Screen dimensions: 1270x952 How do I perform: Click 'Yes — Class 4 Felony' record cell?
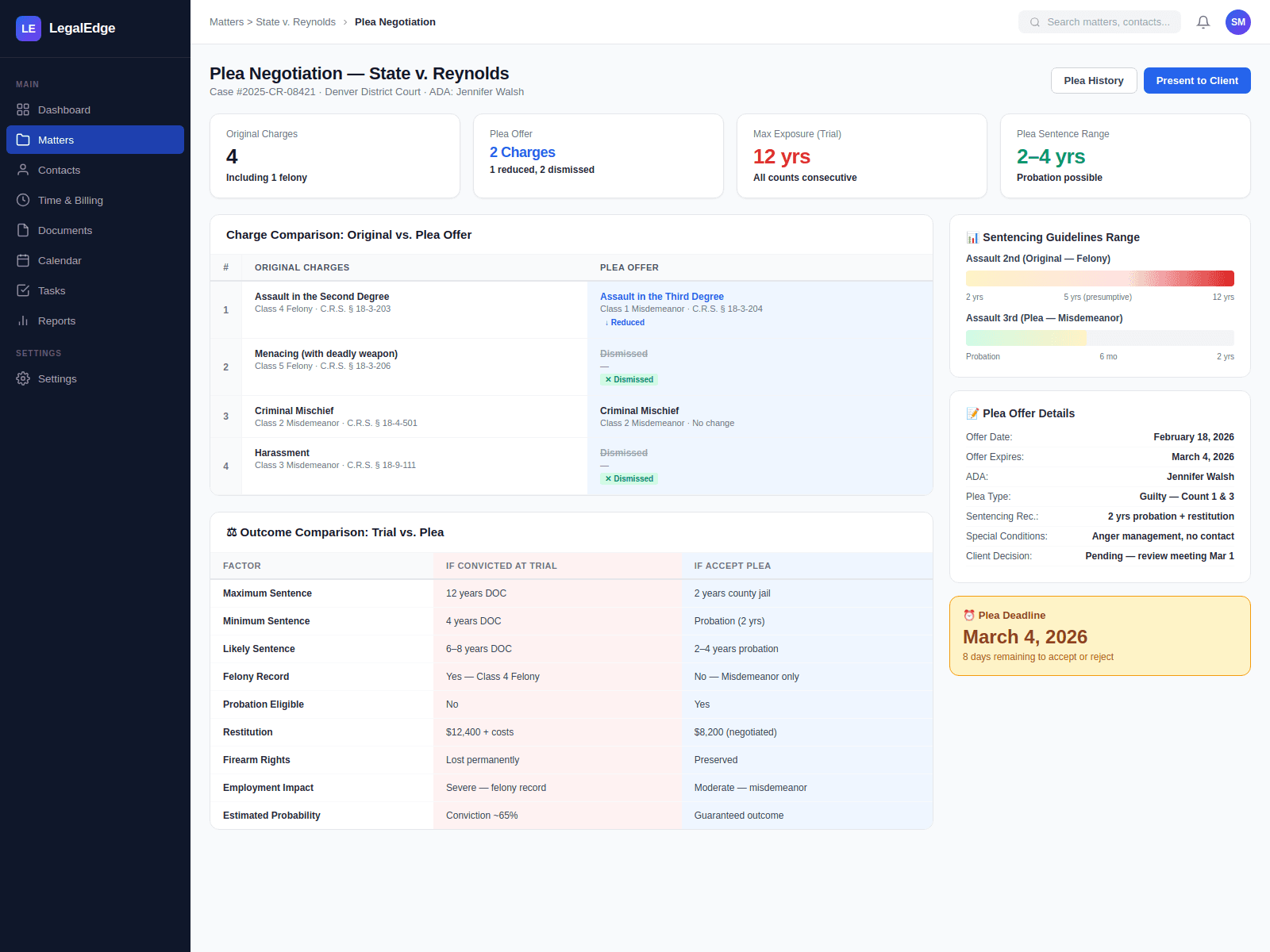coord(557,677)
